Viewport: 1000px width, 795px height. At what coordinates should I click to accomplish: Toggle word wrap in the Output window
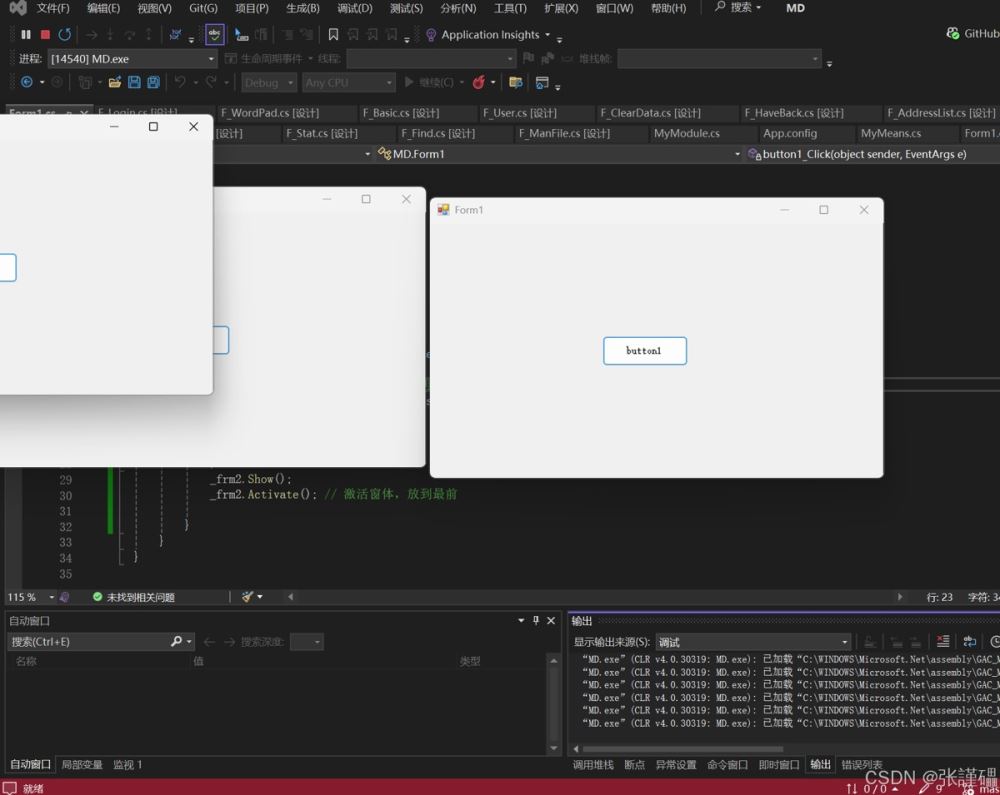click(x=970, y=641)
